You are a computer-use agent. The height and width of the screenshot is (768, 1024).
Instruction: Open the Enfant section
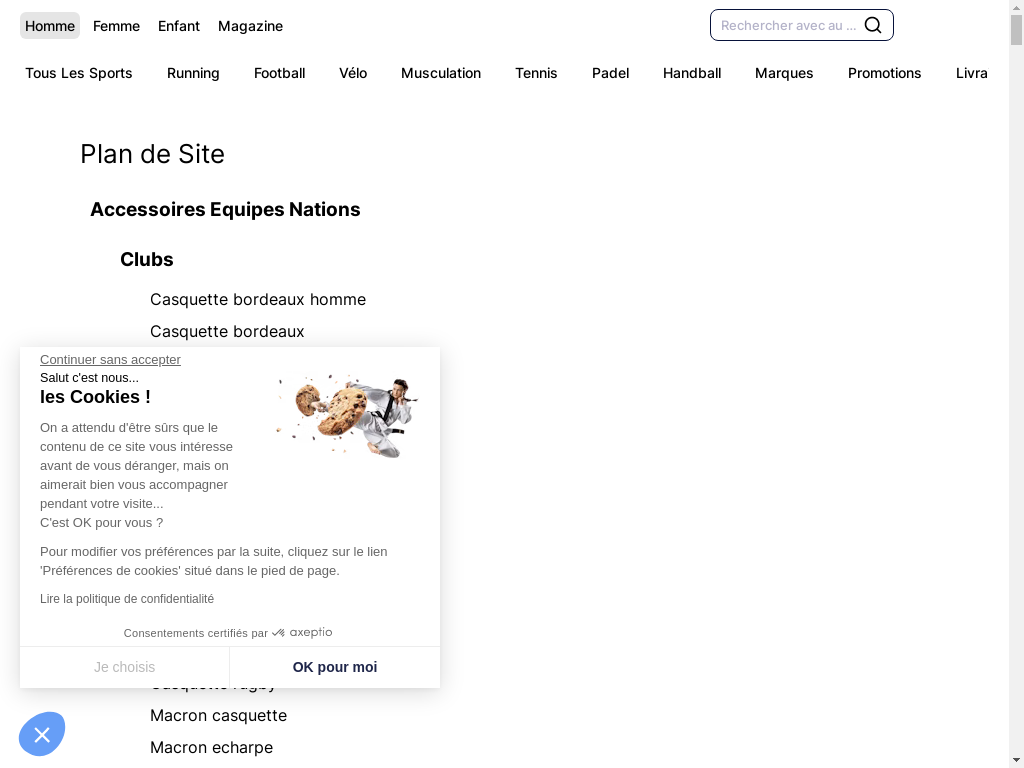click(x=179, y=26)
